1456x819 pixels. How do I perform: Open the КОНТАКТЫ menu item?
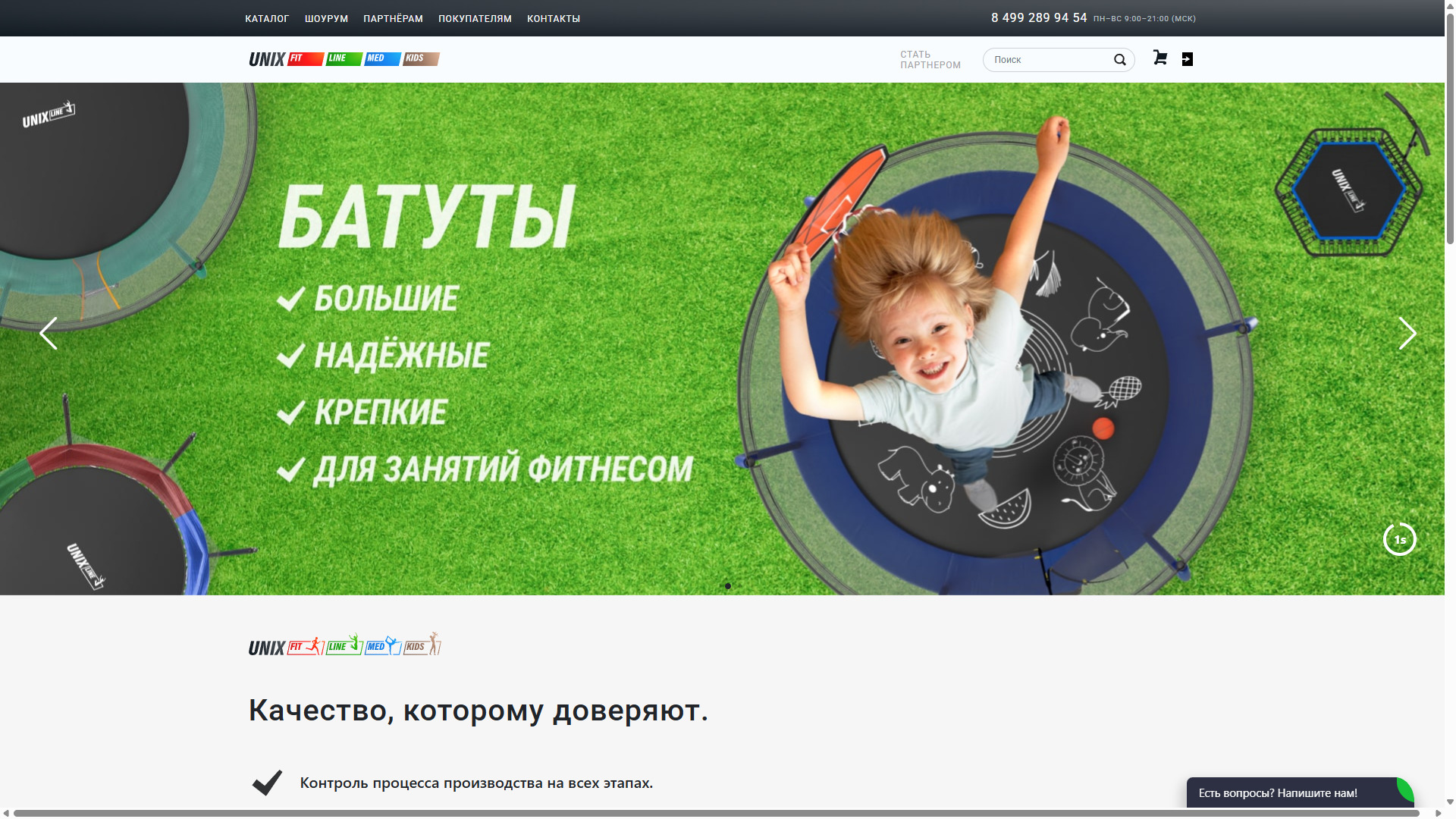tap(554, 19)
